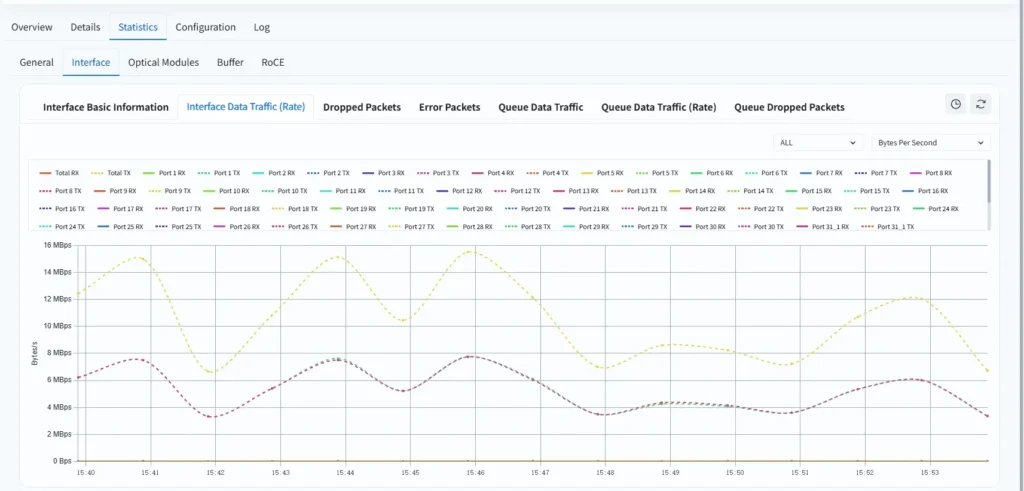The width and height of the screenshot is (1024, 491).
Task: Show the Dropped Packets view
Action: pos(361,107)
